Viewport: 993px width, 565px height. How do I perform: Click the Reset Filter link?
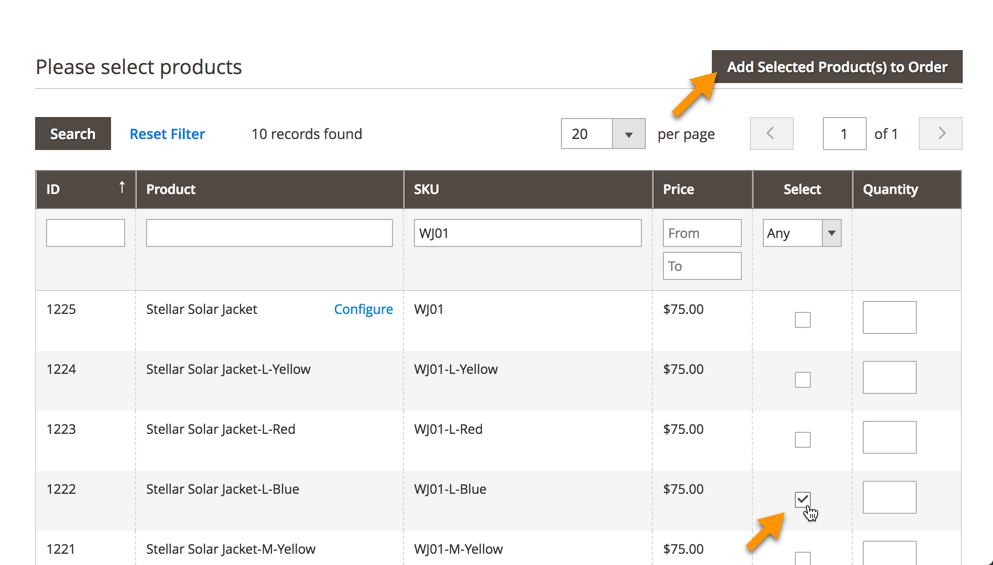167,134
